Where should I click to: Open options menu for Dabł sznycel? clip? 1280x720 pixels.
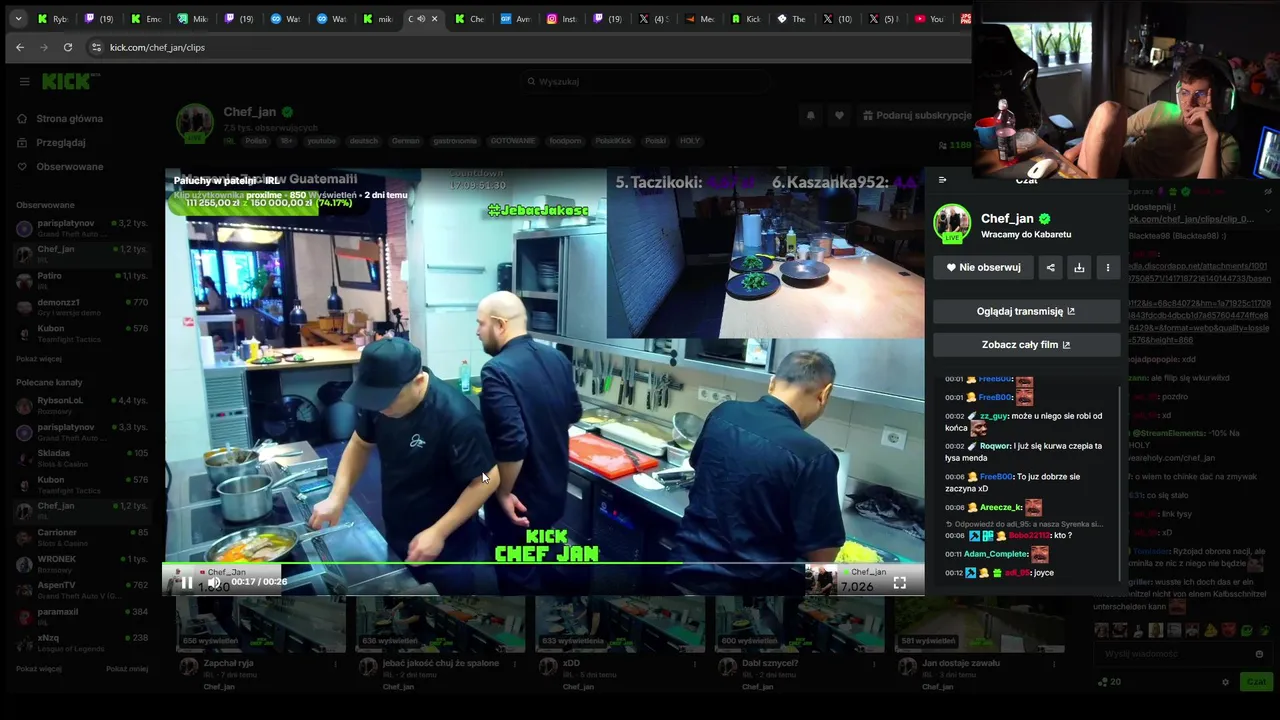point(874,663)
